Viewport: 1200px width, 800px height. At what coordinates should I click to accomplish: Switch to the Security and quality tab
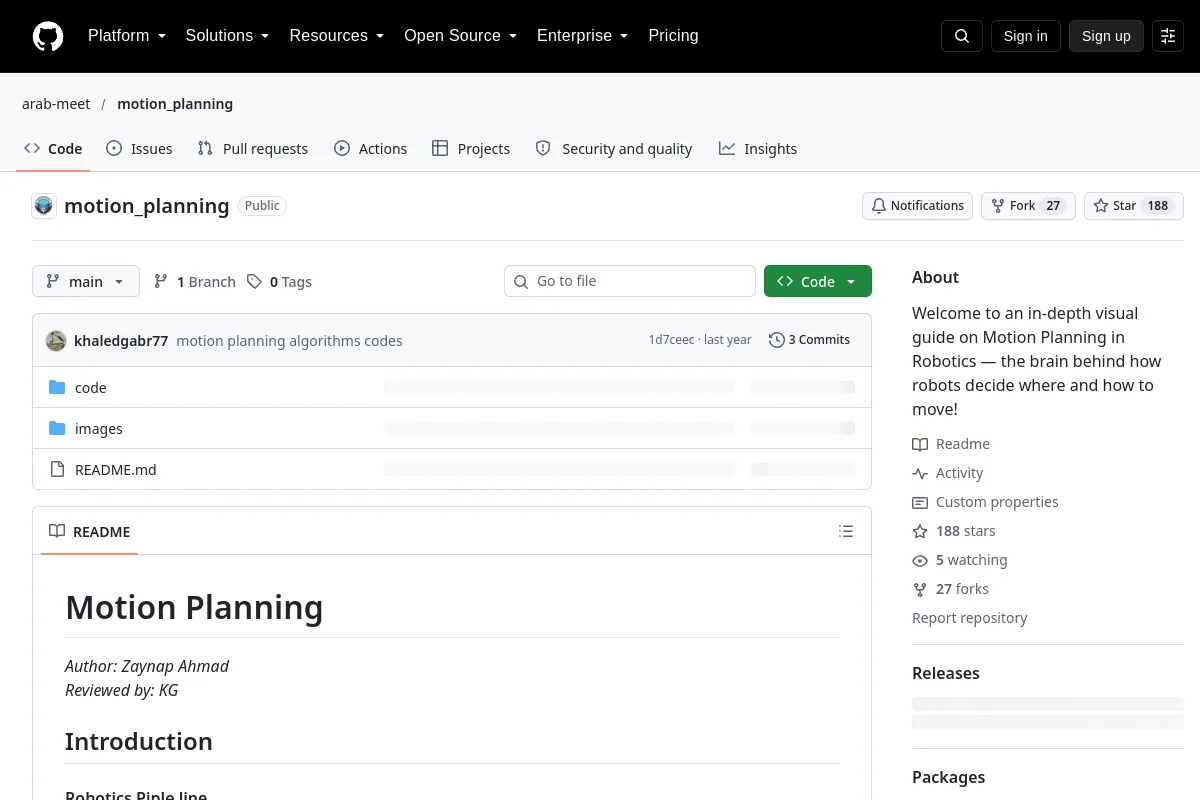[x=614, y=149]
